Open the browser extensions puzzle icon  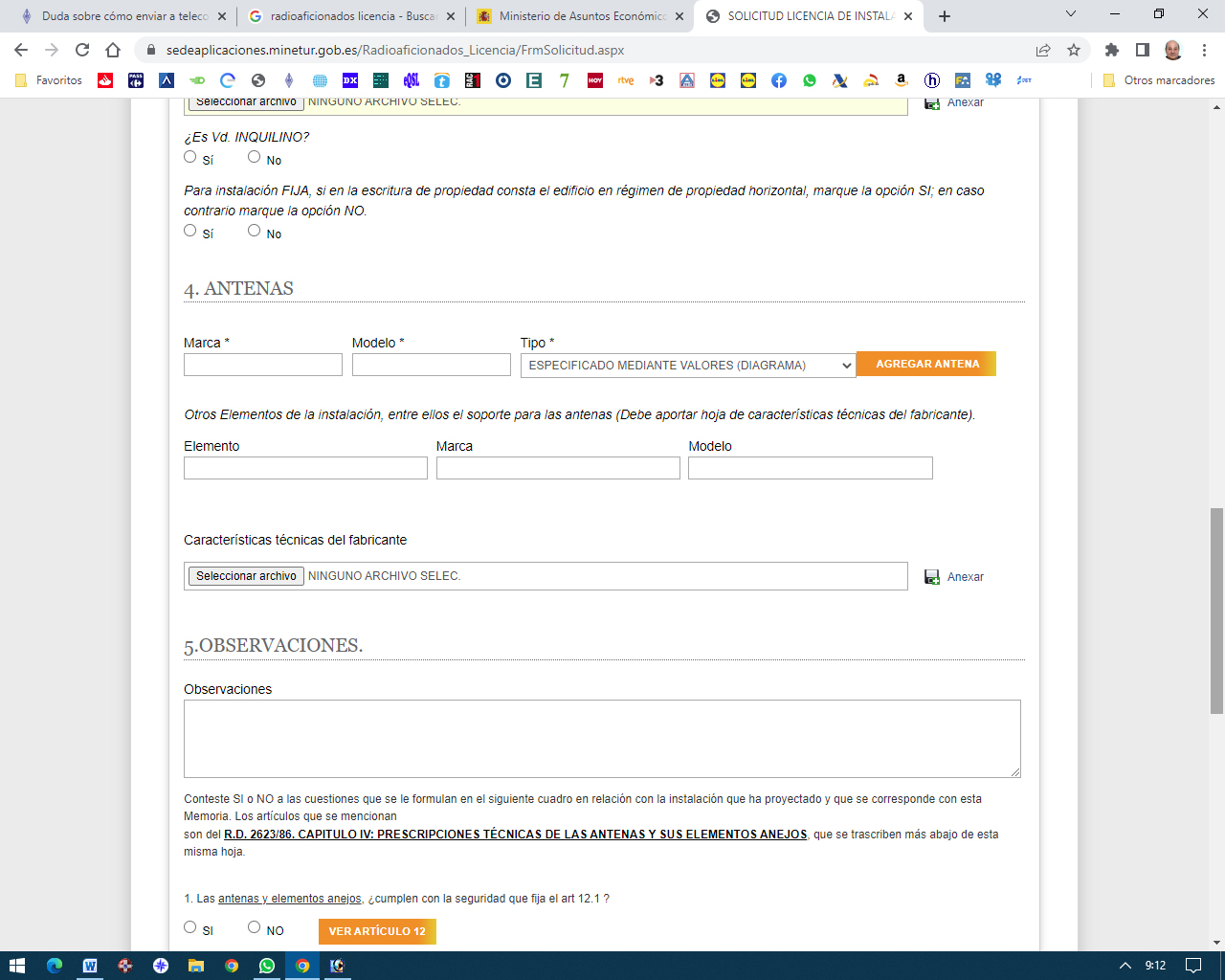[1111, 50]
